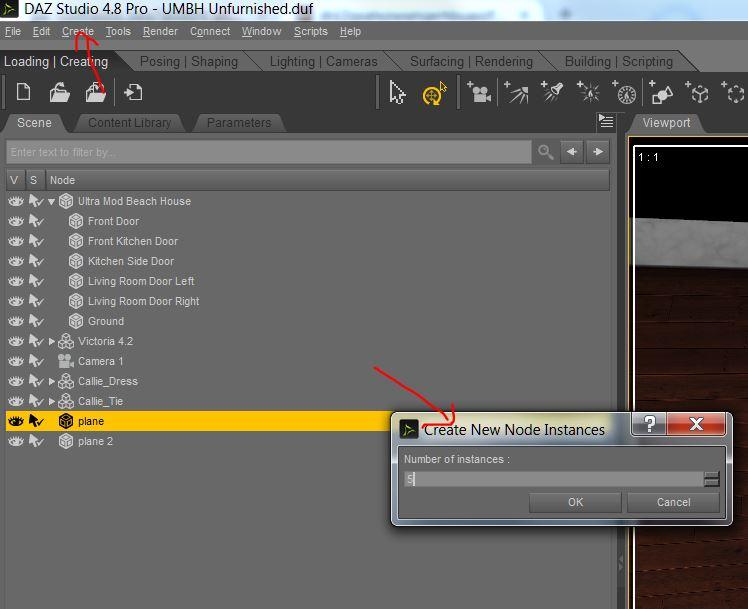Open the Window menu
The image size is (748, 609).
[x=261, y=31]
